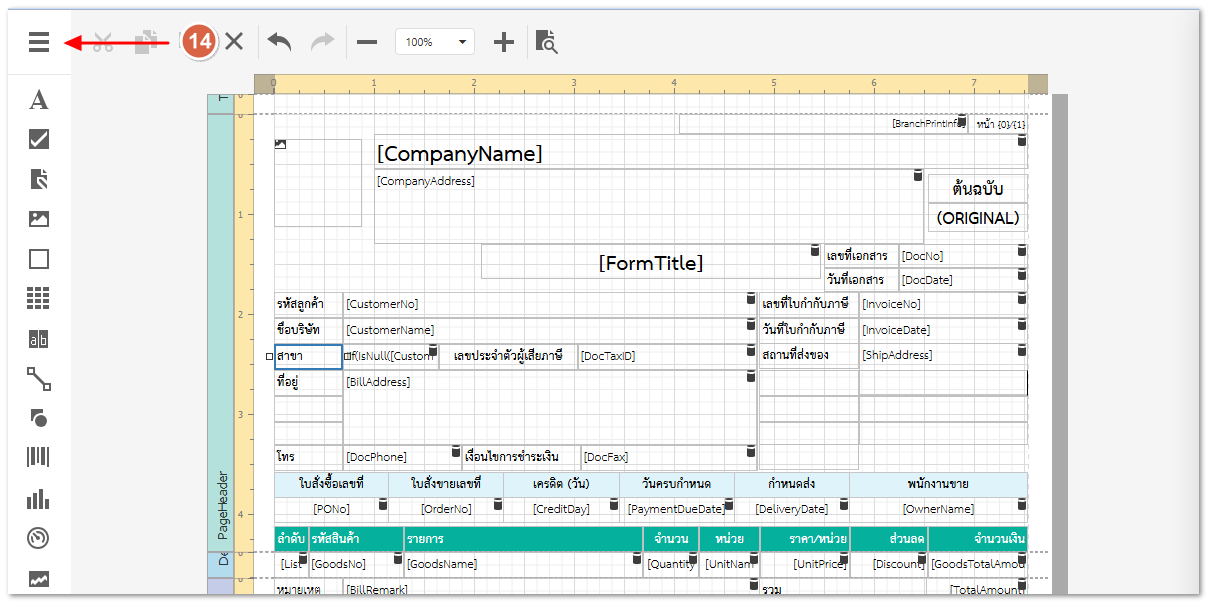Select the Barcode tool
The image size is (1207, 602).
click(39, 457)
